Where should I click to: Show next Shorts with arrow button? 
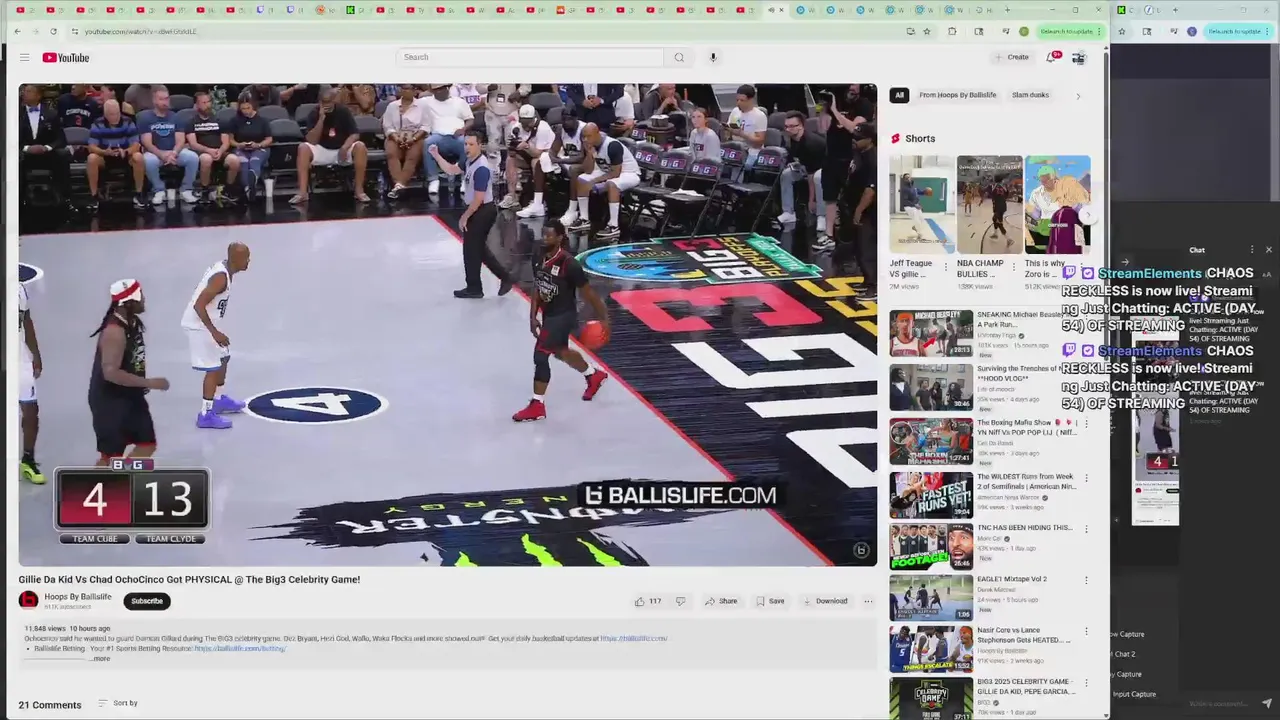pyautogui.click(x=1088, y=216)
